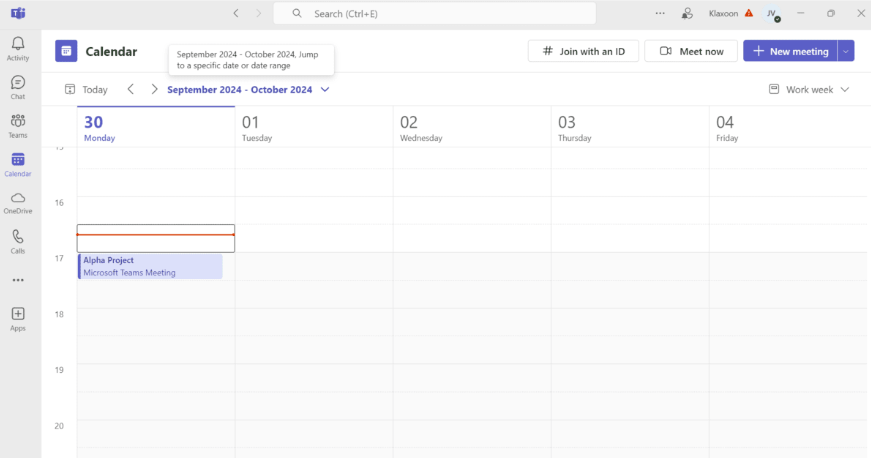Image resolution: width=871 pixels, height=458 pixels.
Task: Open Settings and more ellipsis in title bar
Action: (x=660, y=13)
